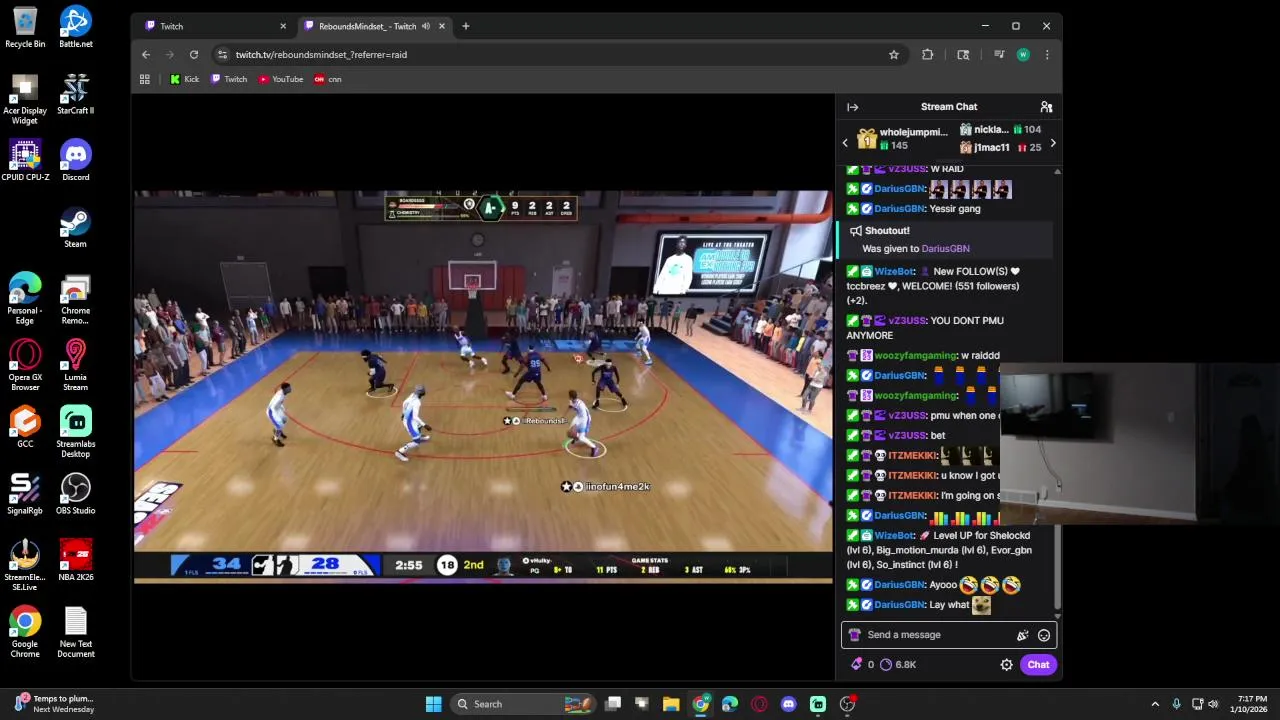Open NBA 2K26 desktop shortcut

click(x=76, y=561)
